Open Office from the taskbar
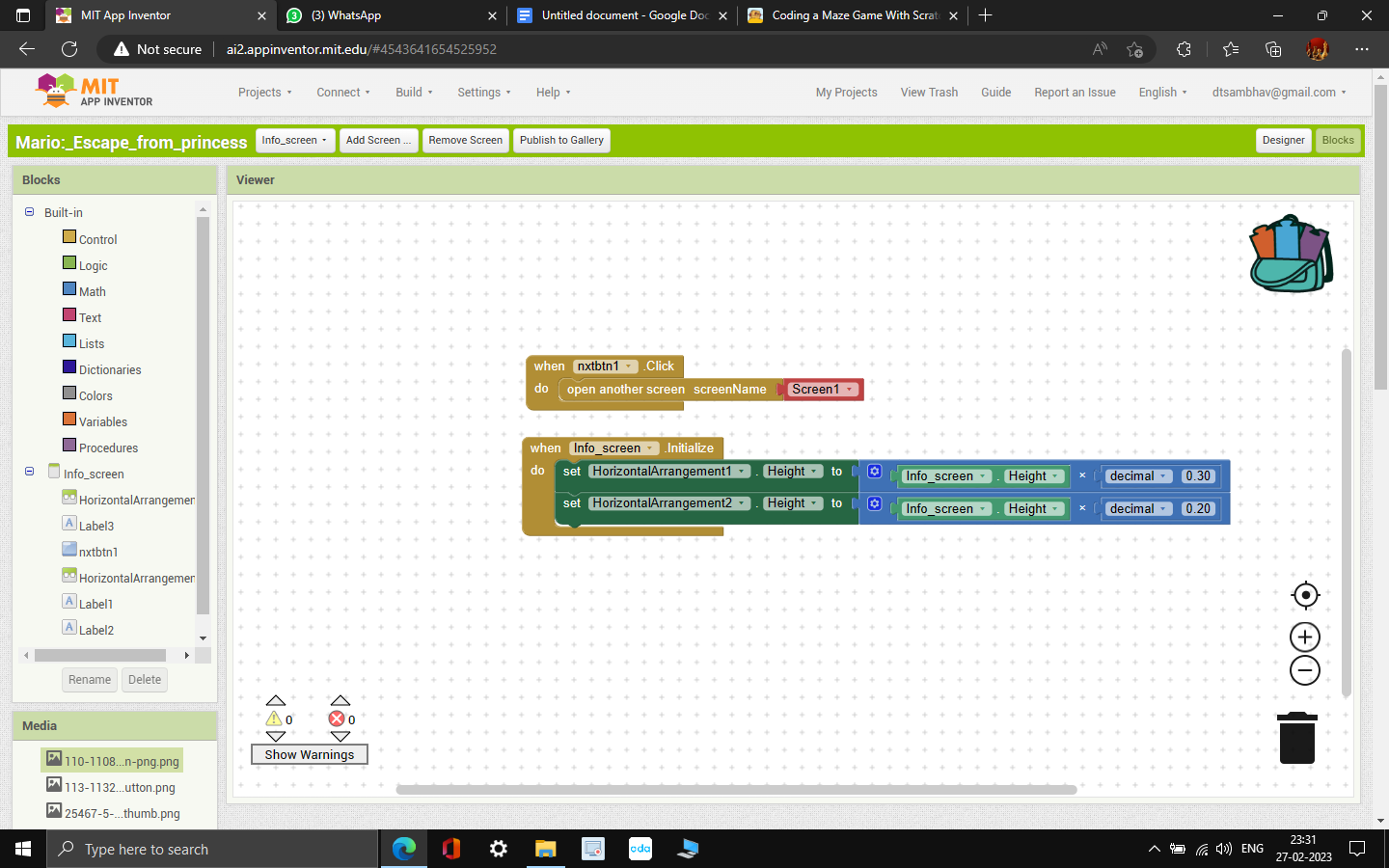Screen dimensions: 1389x868 (451, 849)
